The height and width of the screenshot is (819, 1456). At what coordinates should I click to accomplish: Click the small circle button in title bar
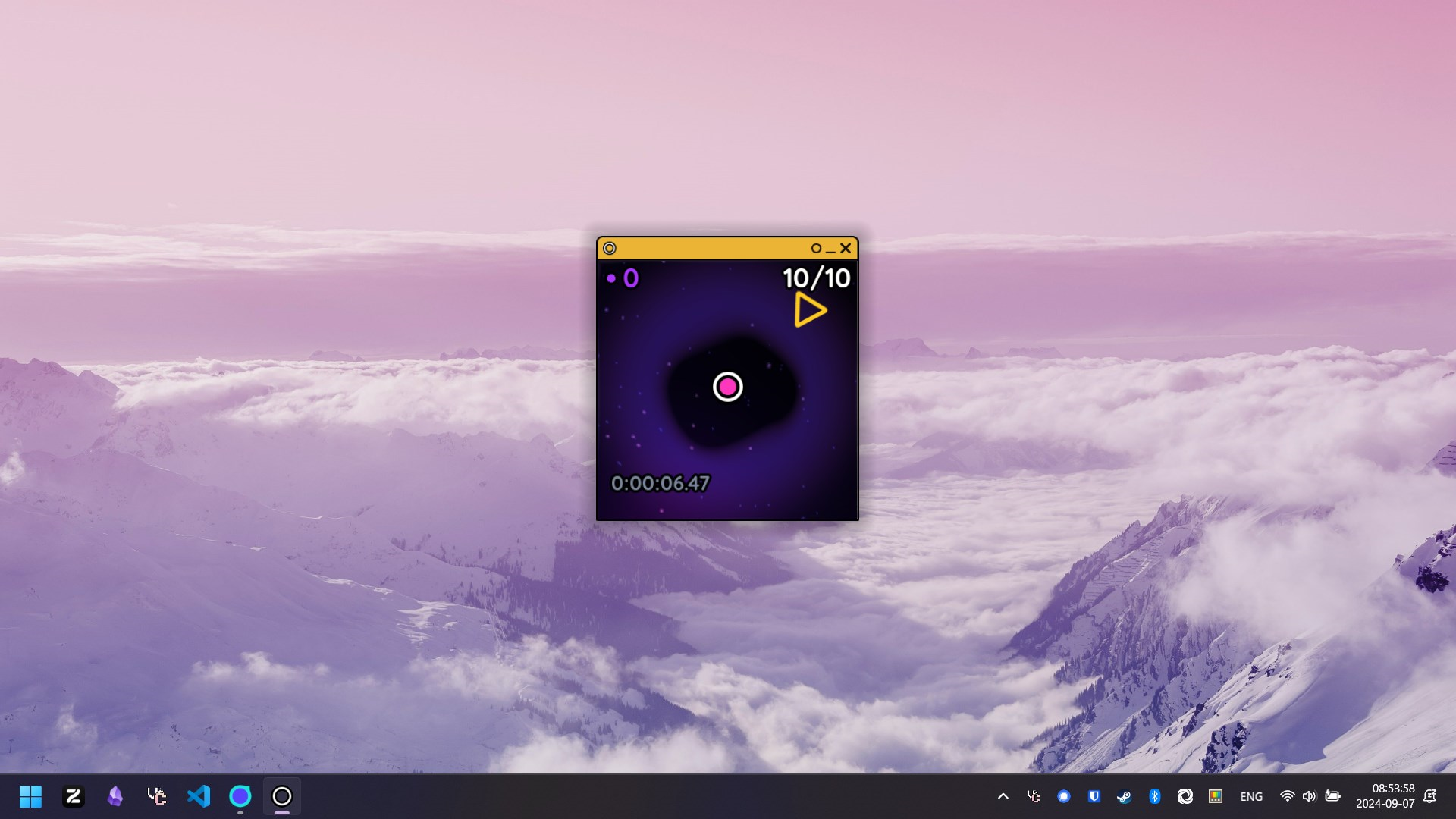point(816,248)
